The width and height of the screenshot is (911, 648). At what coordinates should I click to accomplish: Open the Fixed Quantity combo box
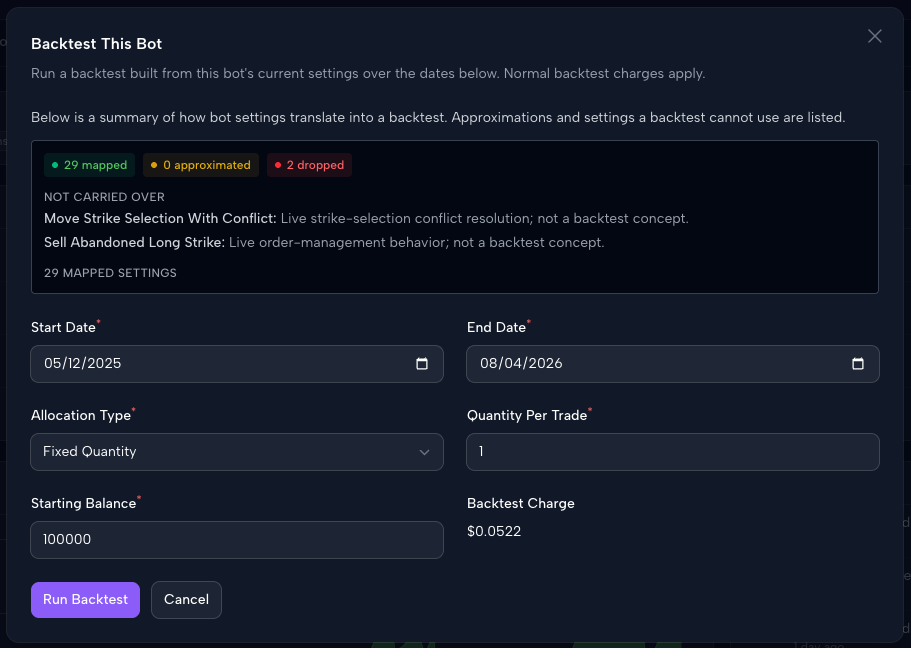[237, 452]
